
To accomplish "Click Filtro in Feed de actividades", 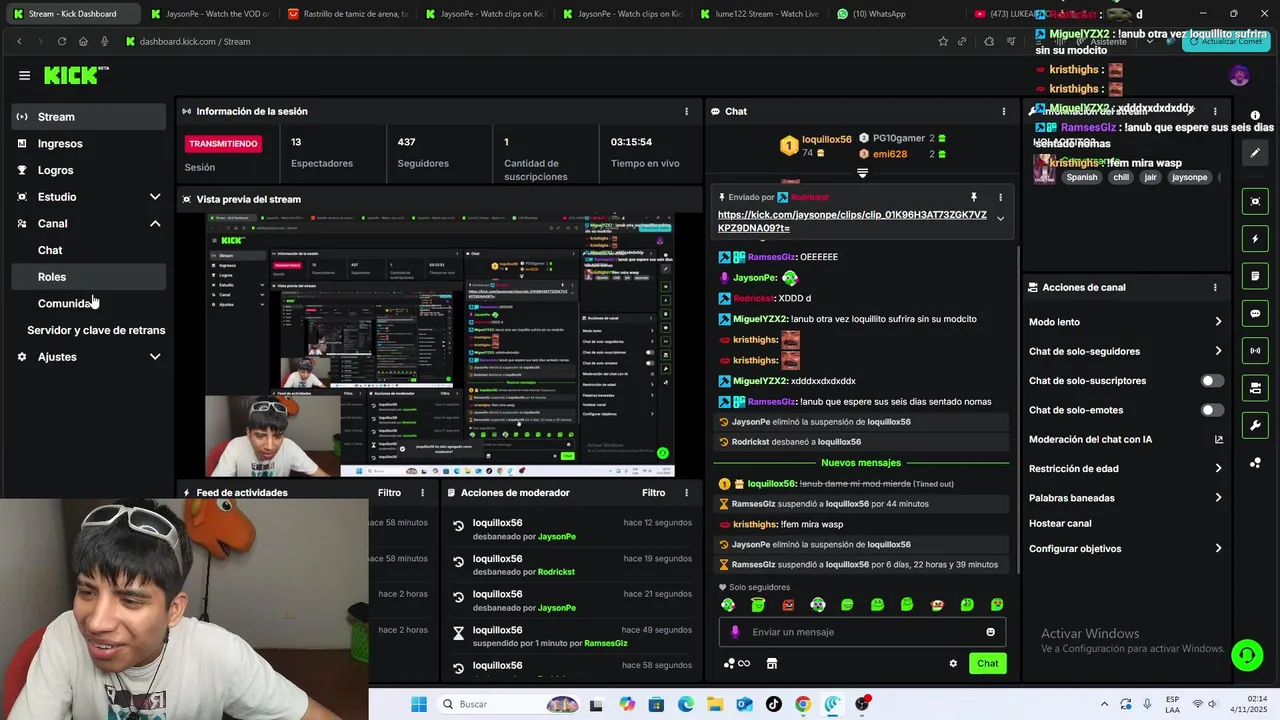I will click(x=389, y=492).
